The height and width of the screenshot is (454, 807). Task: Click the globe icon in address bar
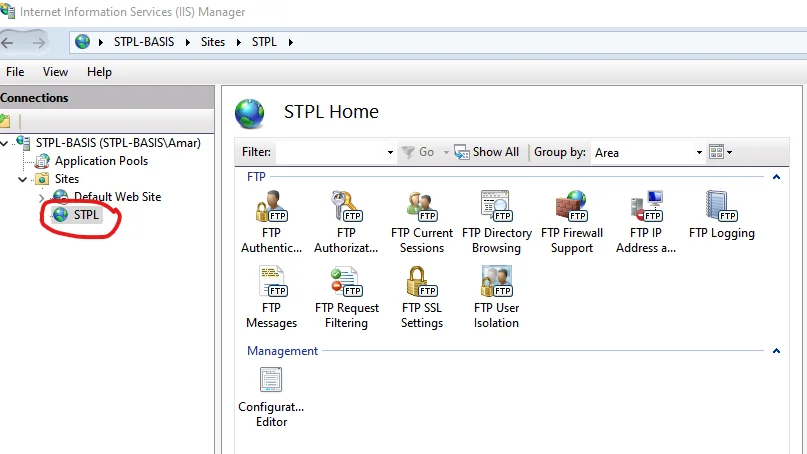[x=82, y=42]
